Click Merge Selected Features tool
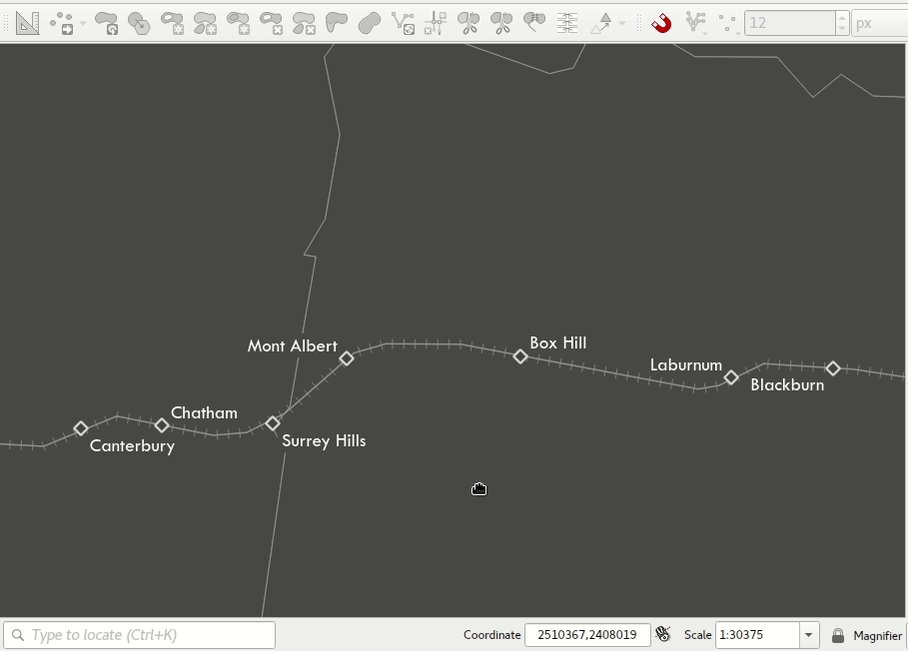 [x=534, y=23]
